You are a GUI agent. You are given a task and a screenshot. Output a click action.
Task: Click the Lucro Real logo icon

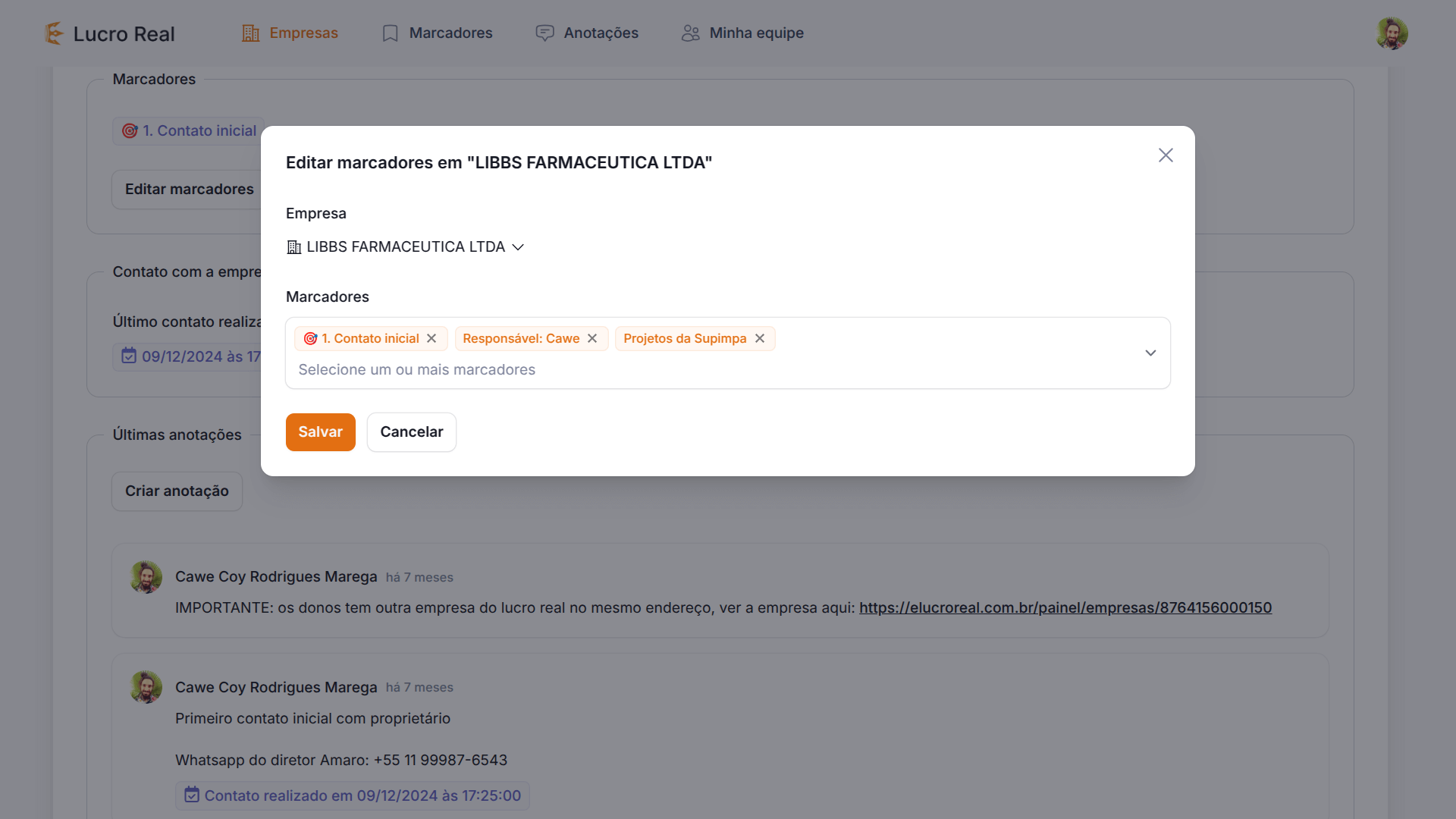tap(53, 33)
